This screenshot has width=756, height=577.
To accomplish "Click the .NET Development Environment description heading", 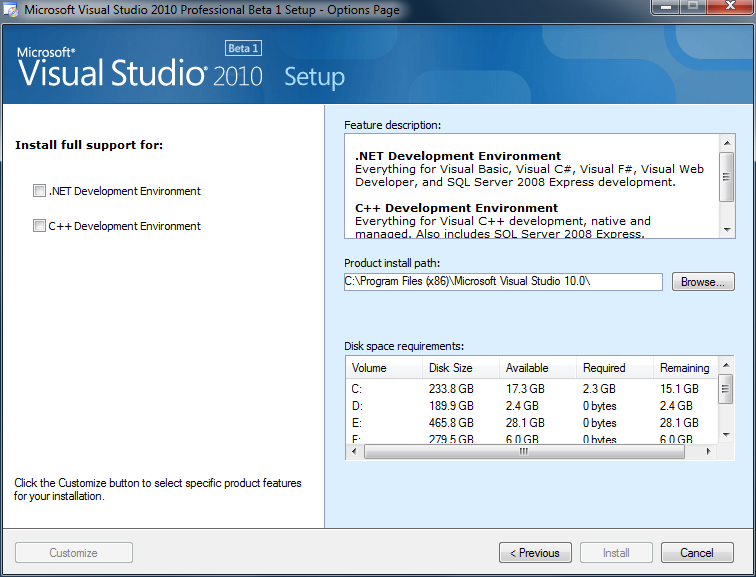I will point(458,156).
